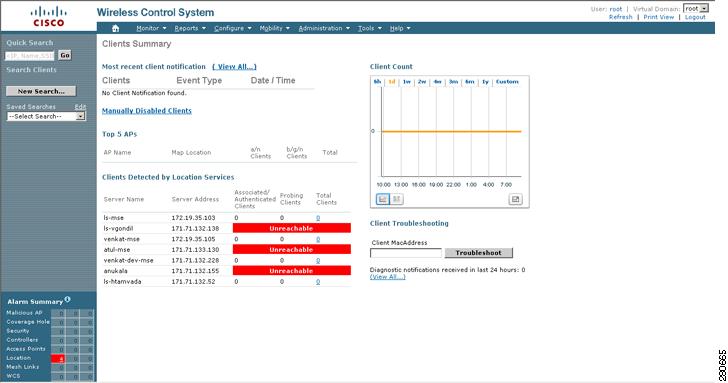The width and height of the screenshot is (728, 383).
Task: Open Manually Disabled Clients link
Action: click(147, 111)
